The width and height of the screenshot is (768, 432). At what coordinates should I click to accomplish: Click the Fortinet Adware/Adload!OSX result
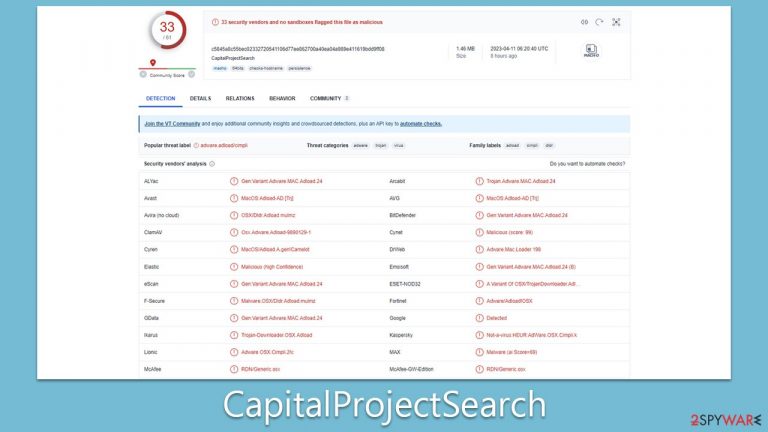tap(509, 301)
